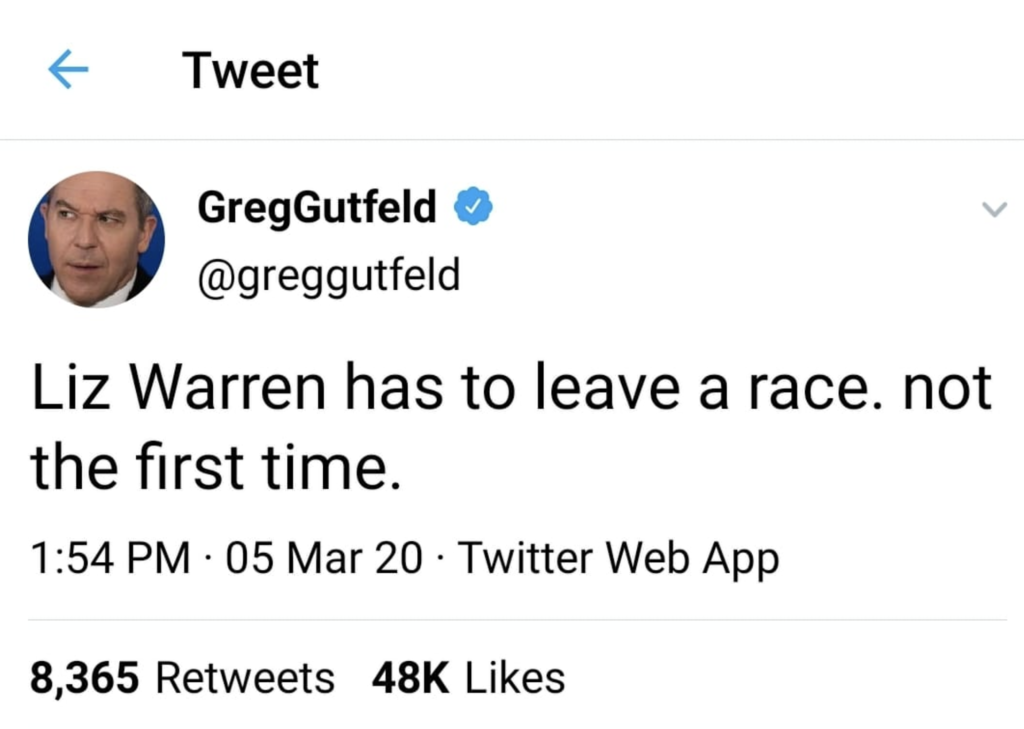Click the 05 Mar 20 date
Image resolution: width=1024 pixels, height=729 pixels.
click(324, 559)
